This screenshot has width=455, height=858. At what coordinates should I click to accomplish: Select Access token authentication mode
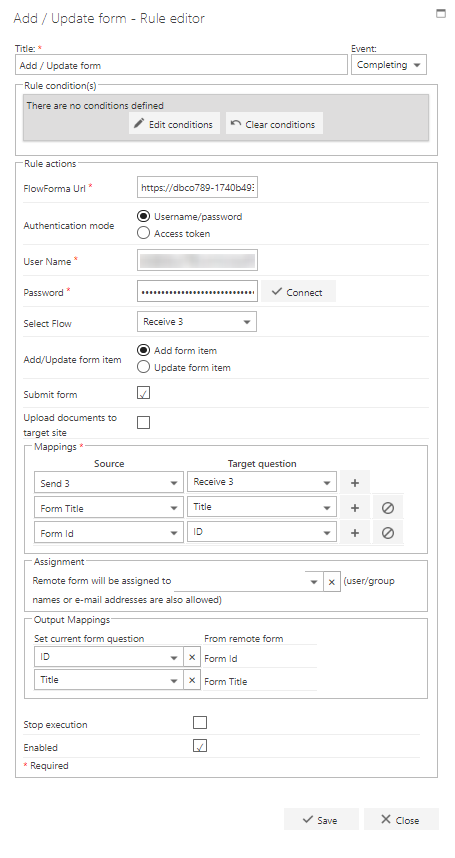(143, 233)
